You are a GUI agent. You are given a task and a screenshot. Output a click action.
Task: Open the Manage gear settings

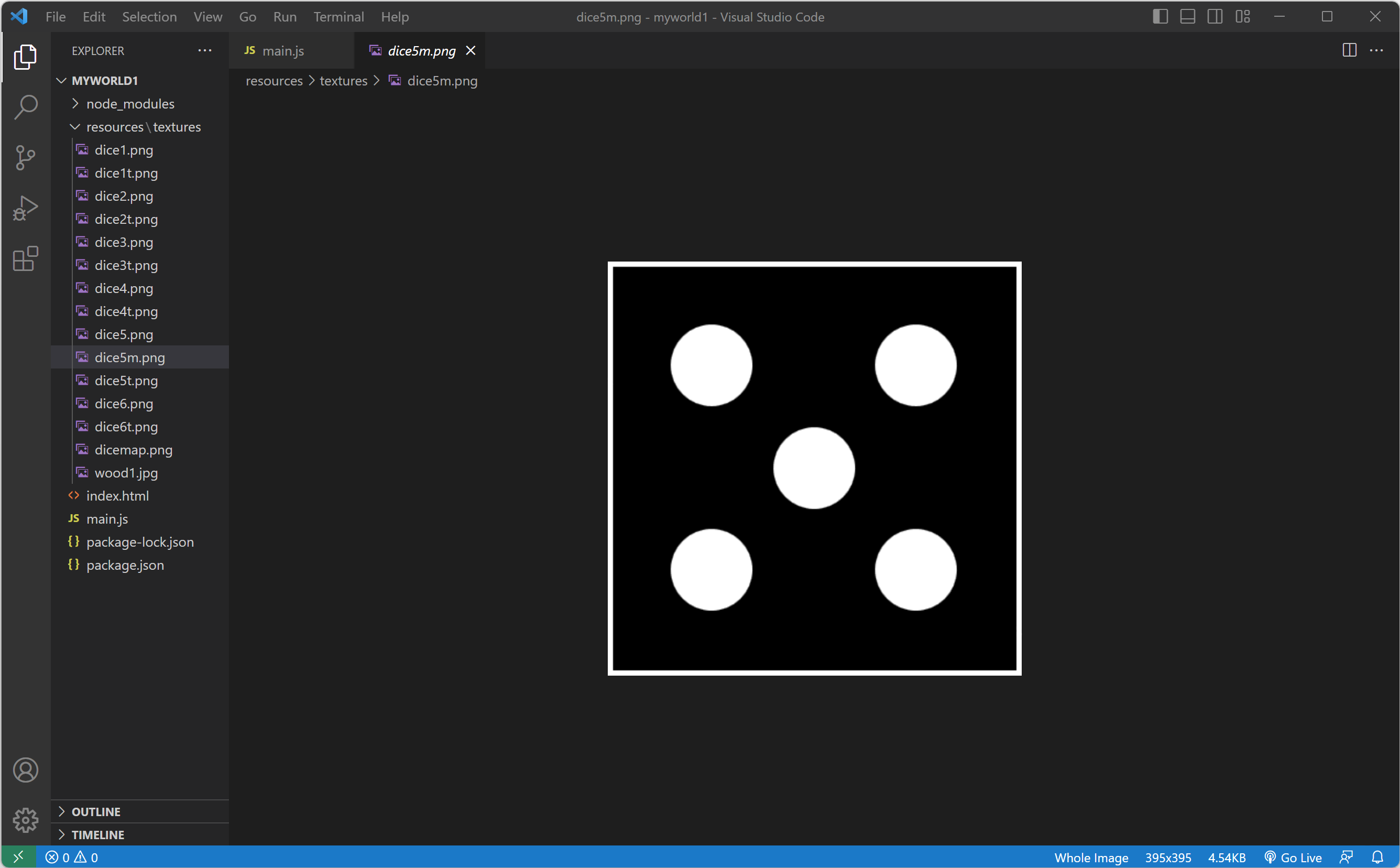tap(26, 820)
